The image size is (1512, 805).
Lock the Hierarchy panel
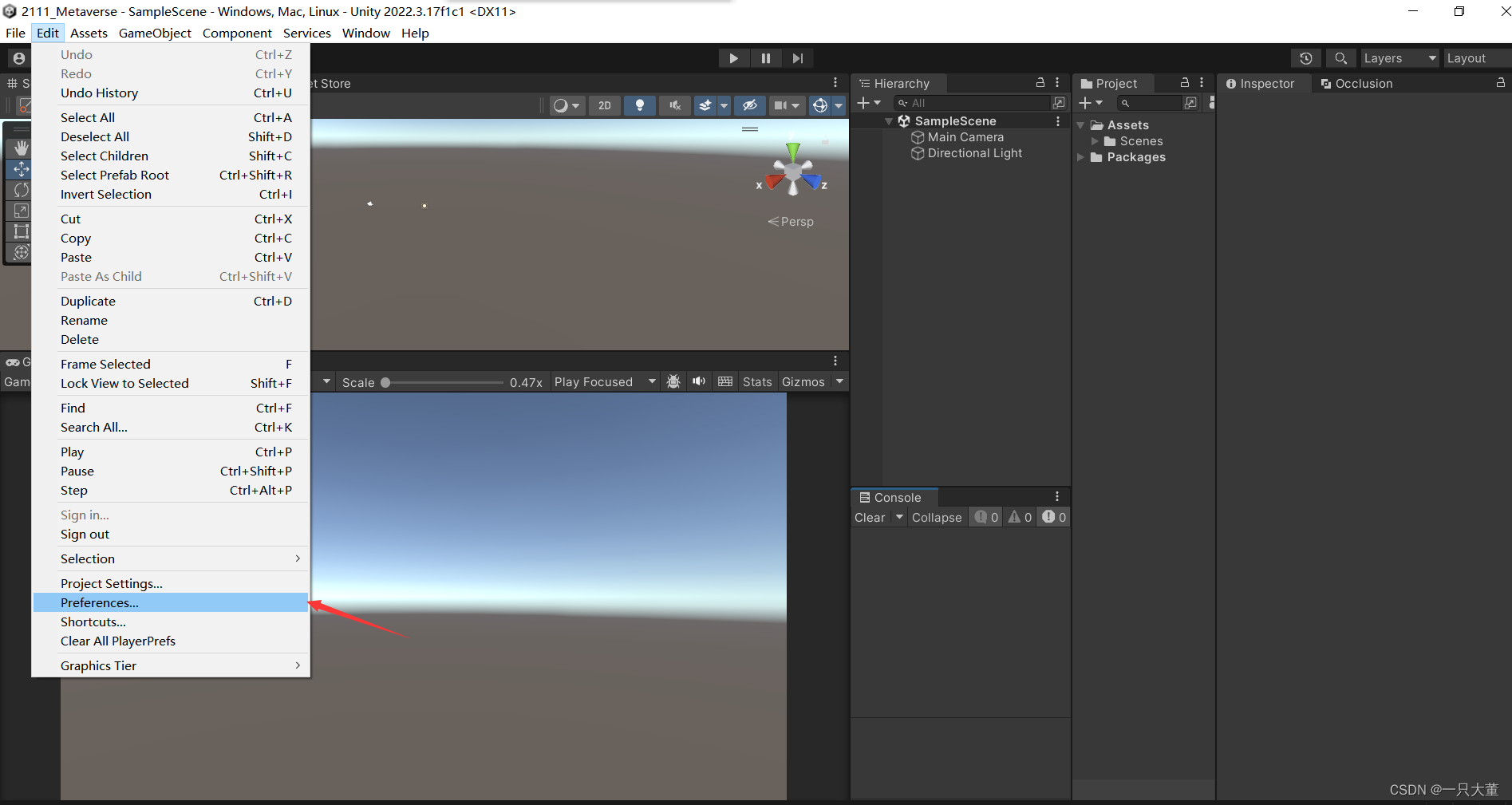pyautogui.click(x=1040, y=83)
